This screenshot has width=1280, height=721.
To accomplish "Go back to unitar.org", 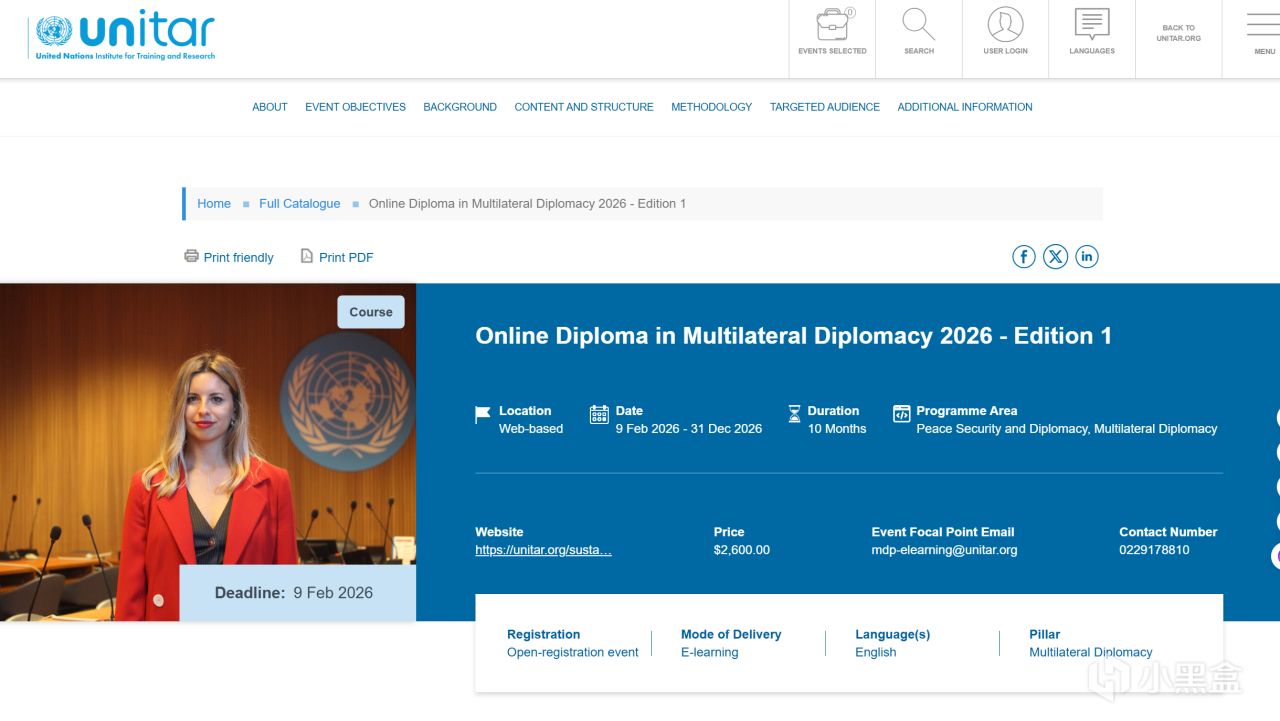I will [x=1178, y=33].
